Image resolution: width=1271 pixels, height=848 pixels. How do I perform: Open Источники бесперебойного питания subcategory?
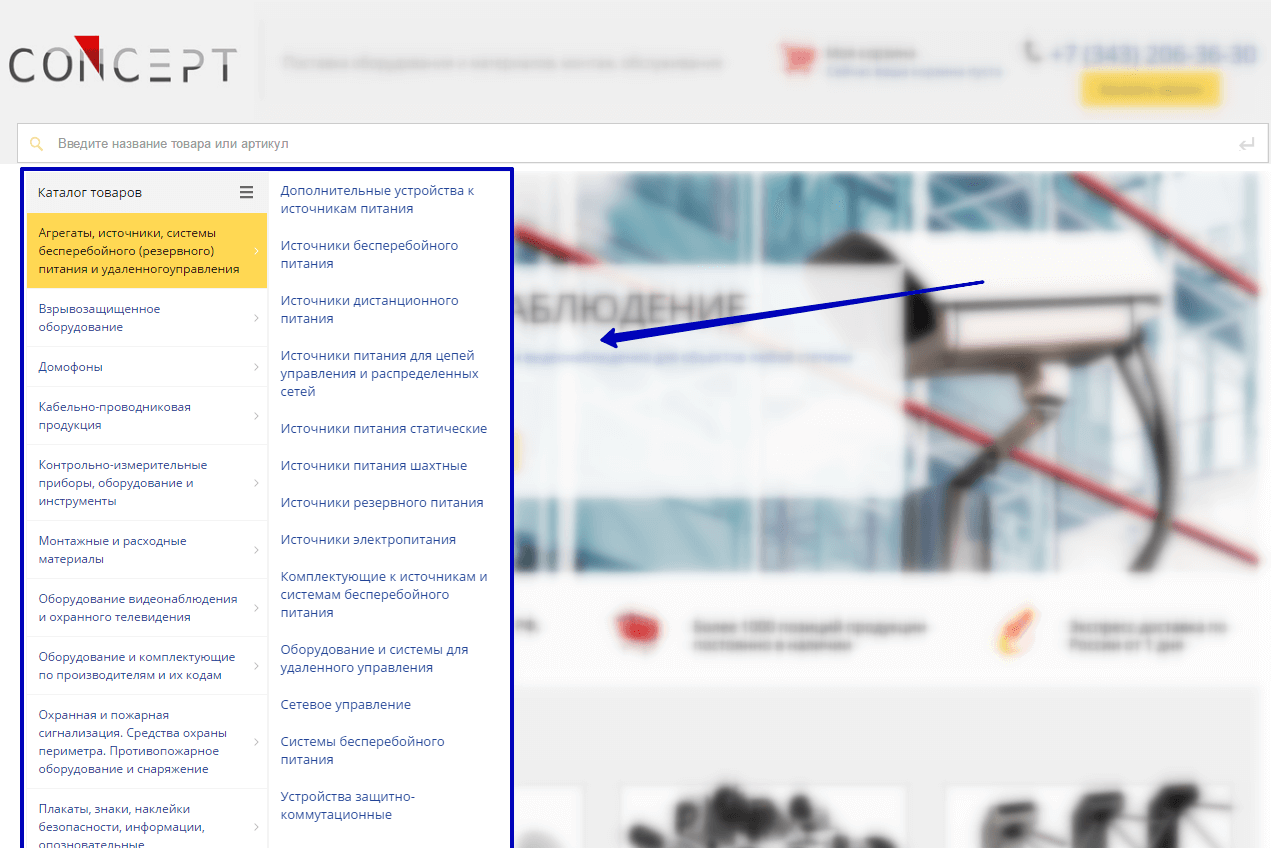[369, 255]
